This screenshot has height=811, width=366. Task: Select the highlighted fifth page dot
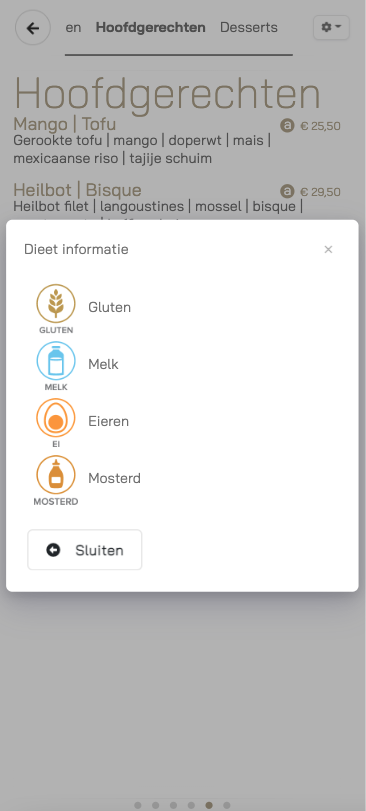(x=209, y=805)
